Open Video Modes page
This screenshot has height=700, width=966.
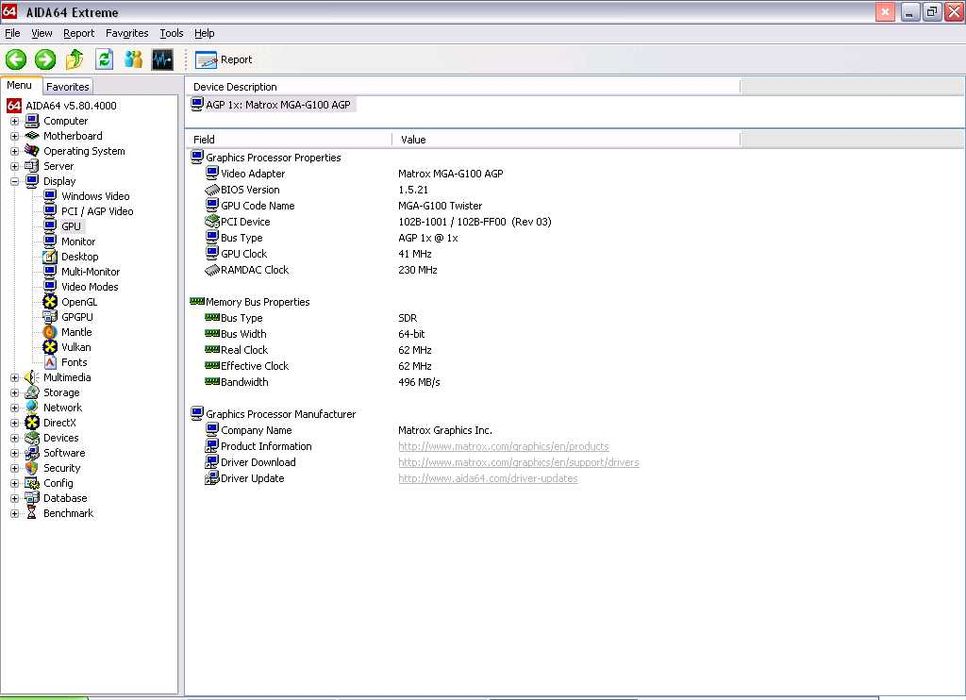89,287
